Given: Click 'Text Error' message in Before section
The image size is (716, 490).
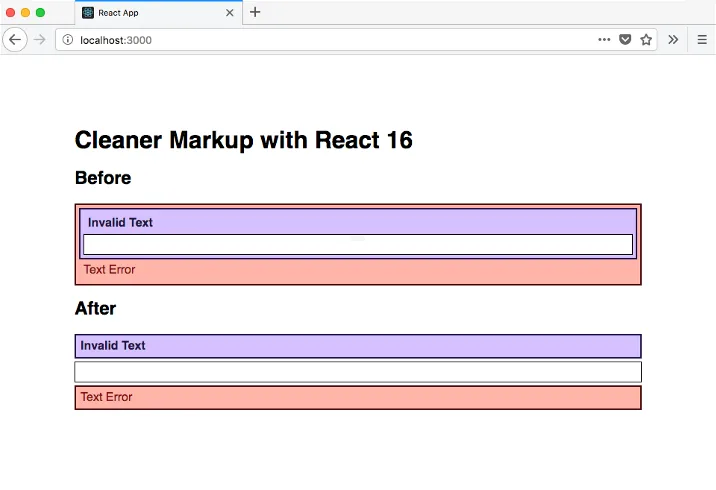Looking at the screenshot, I should 109,269.
